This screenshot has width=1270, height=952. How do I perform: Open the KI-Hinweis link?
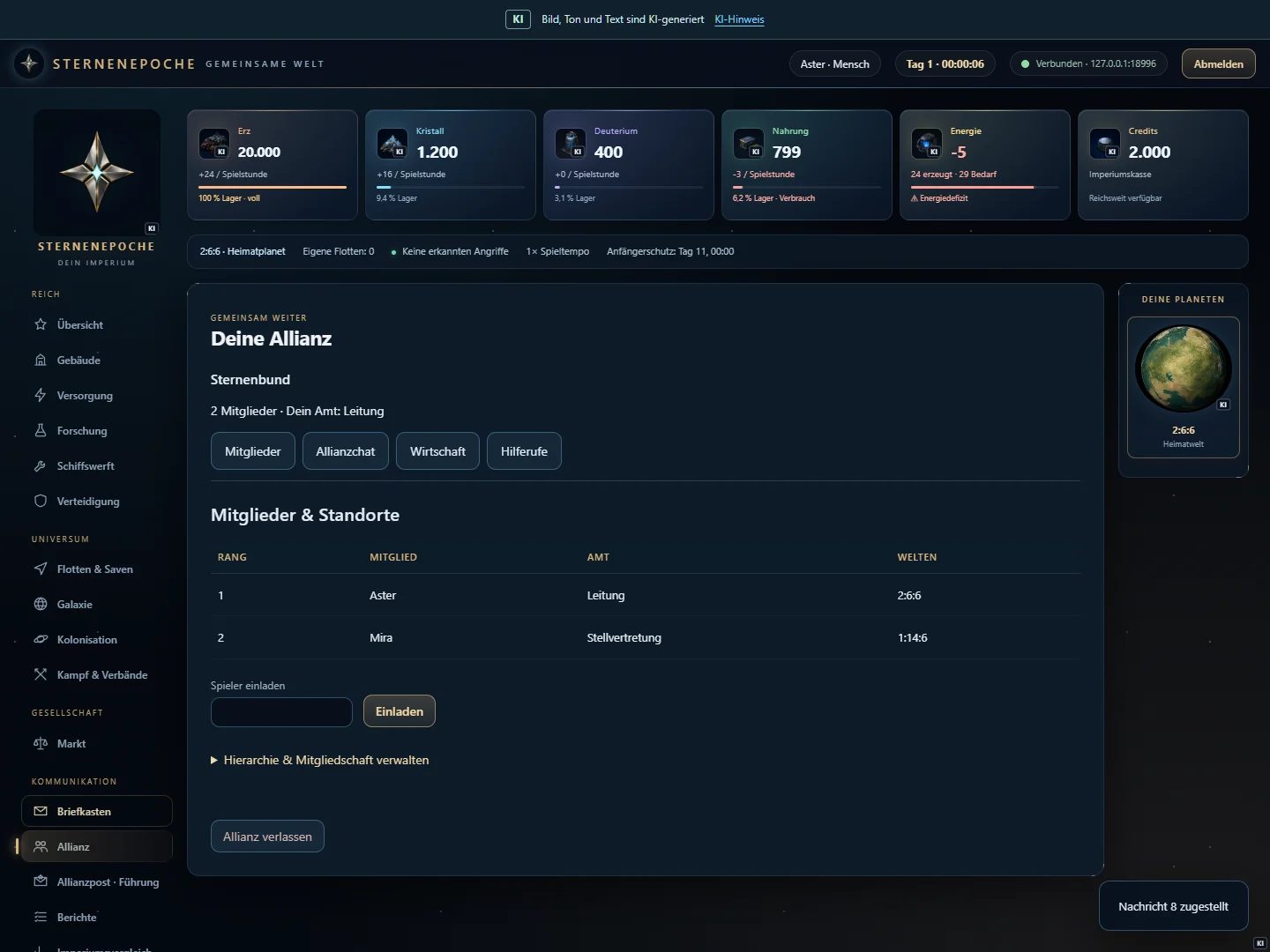pyautogui.click(x=739, y=19)
